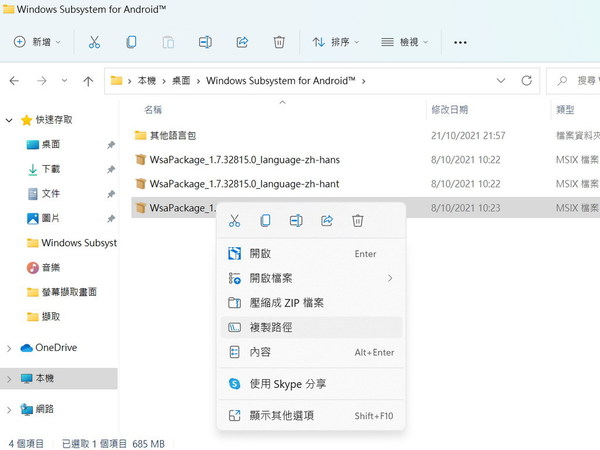The height and width of the screenshot is (450, 600).
Task: Click the folder icon in the address bar
Action: (x=116, y=80)
